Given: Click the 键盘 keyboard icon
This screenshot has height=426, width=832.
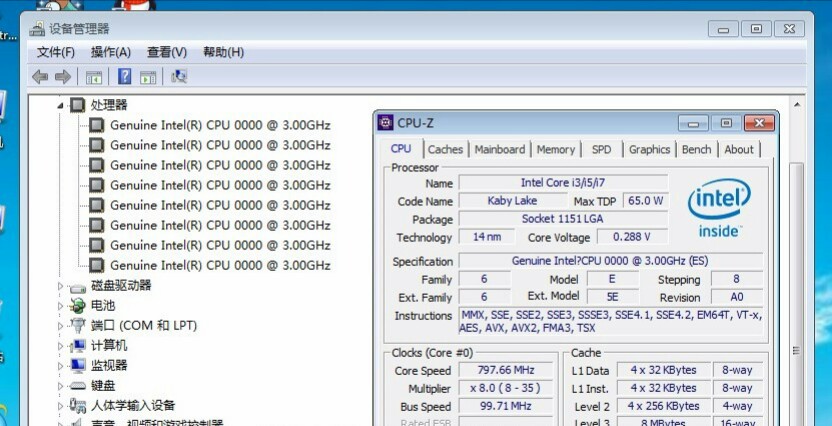Looking at the screenshot, I should click(x=77, y=386).
